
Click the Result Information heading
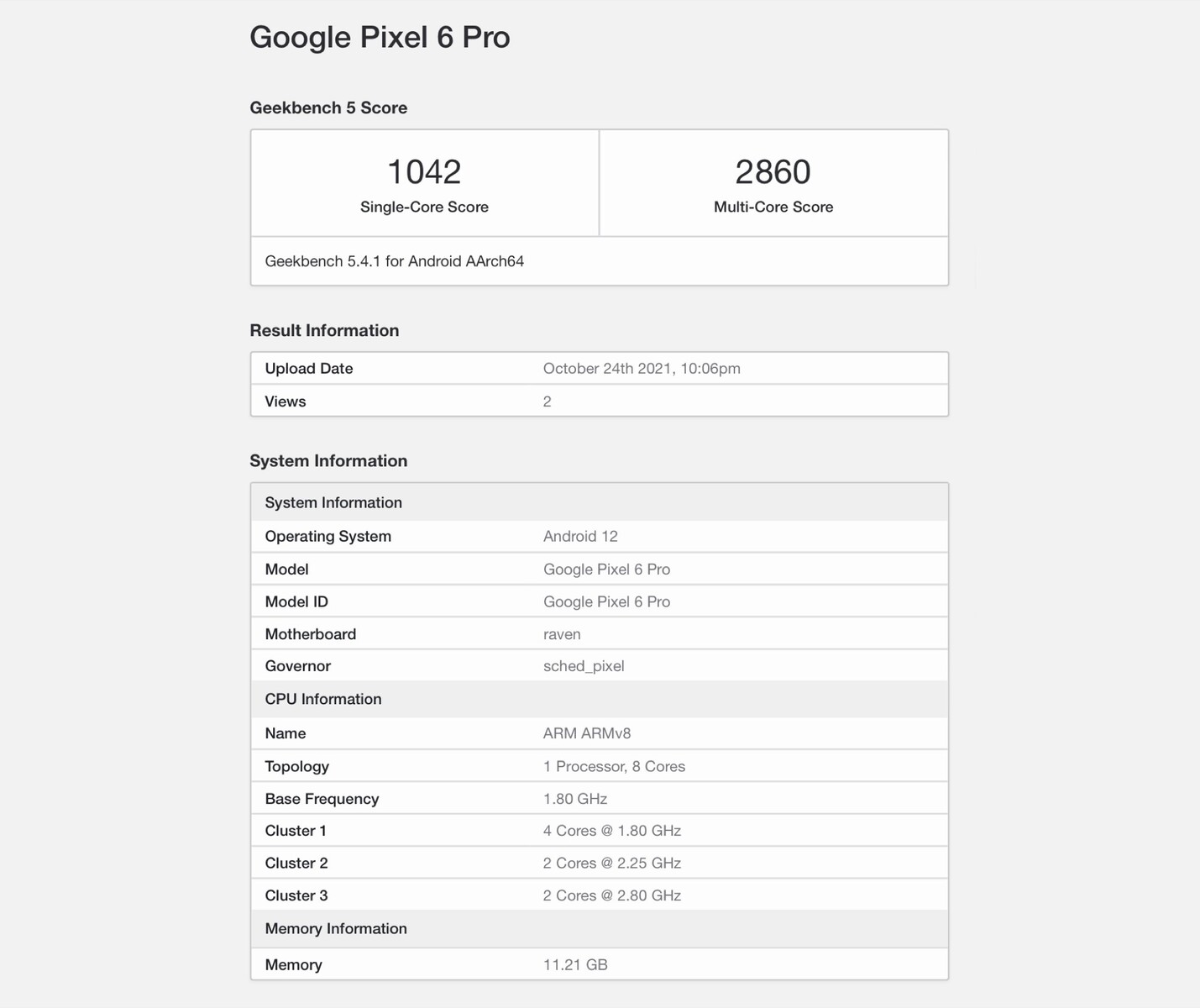click(324, 330)
